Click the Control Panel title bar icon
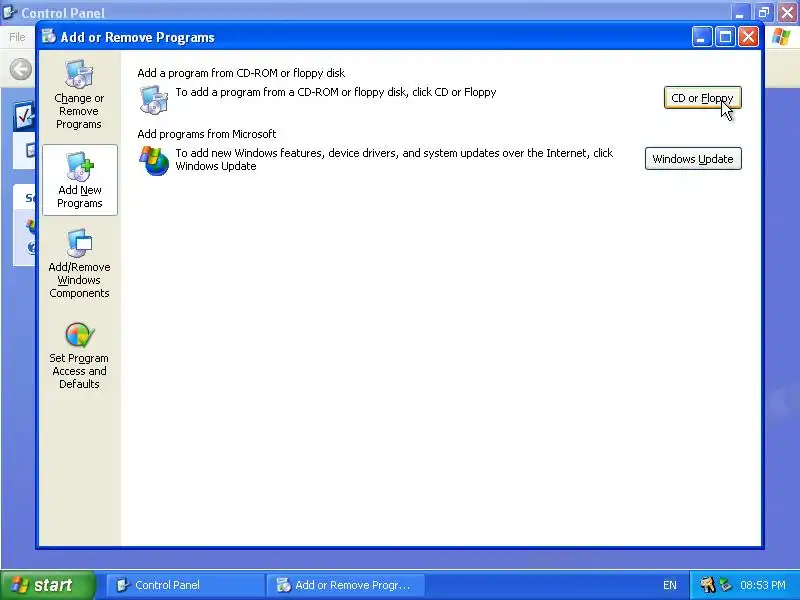This screenshot has width=800, height=600. 9,12
